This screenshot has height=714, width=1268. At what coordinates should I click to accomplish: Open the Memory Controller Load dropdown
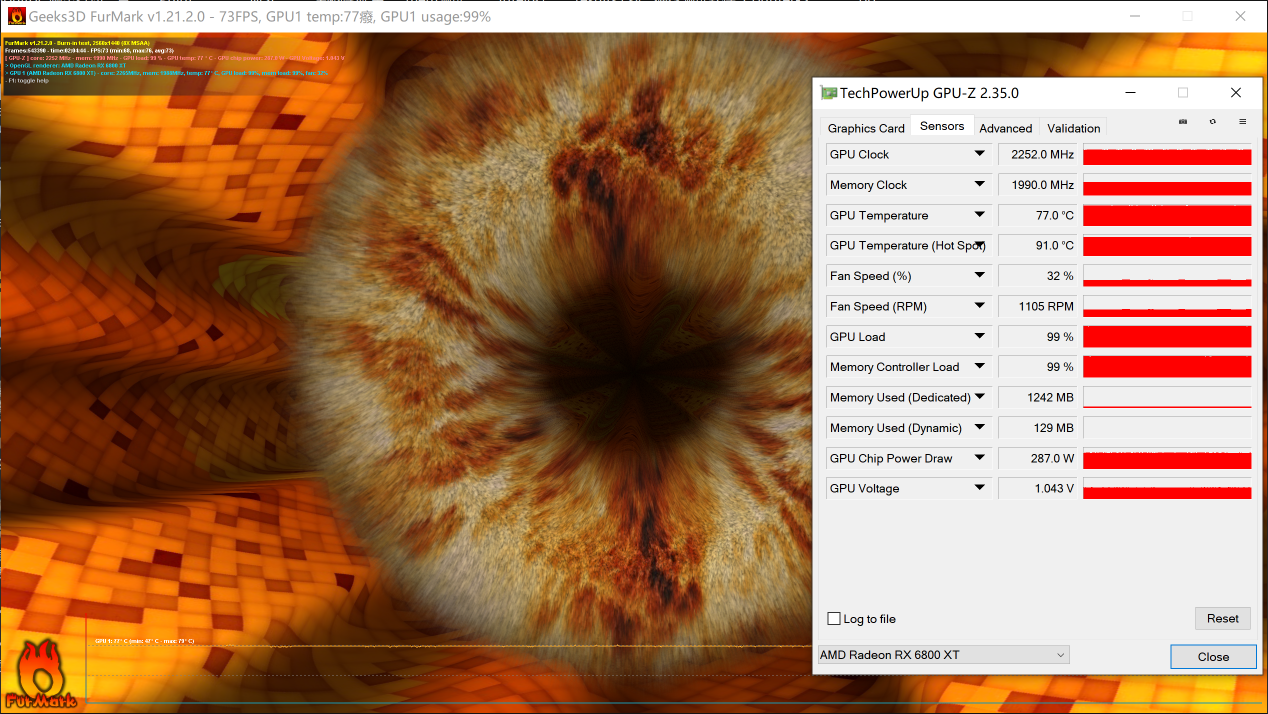point(980,367)
